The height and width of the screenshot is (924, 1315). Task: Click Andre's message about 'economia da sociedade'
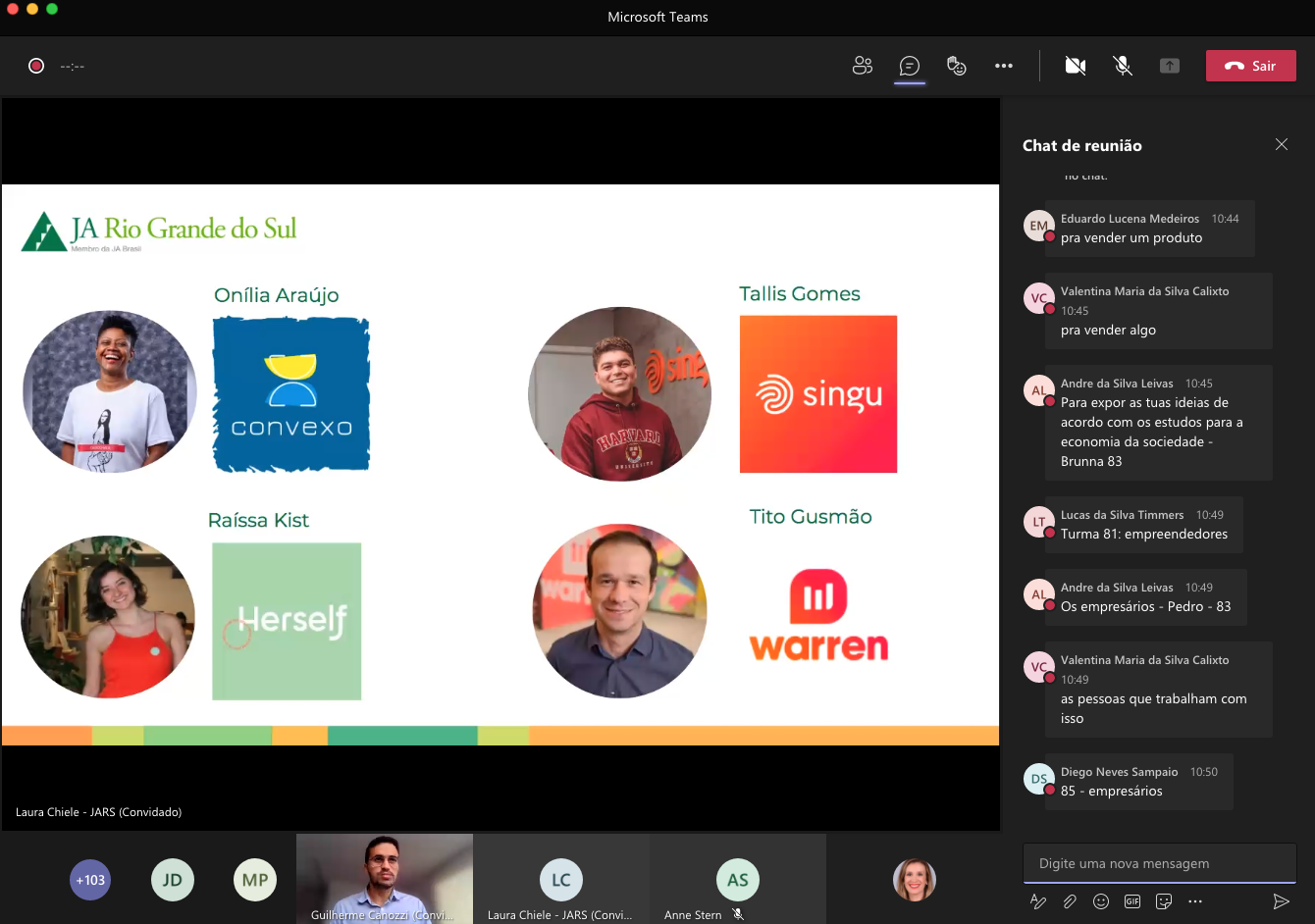tap(1151, 432)
